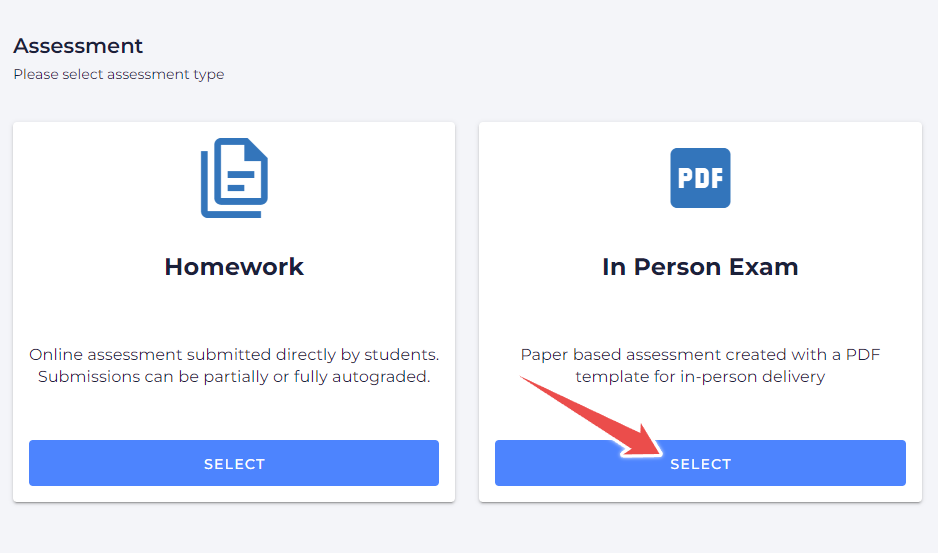Click the red arrow annotation
This screenshot has height=553, width=938.
pos(590,415)
